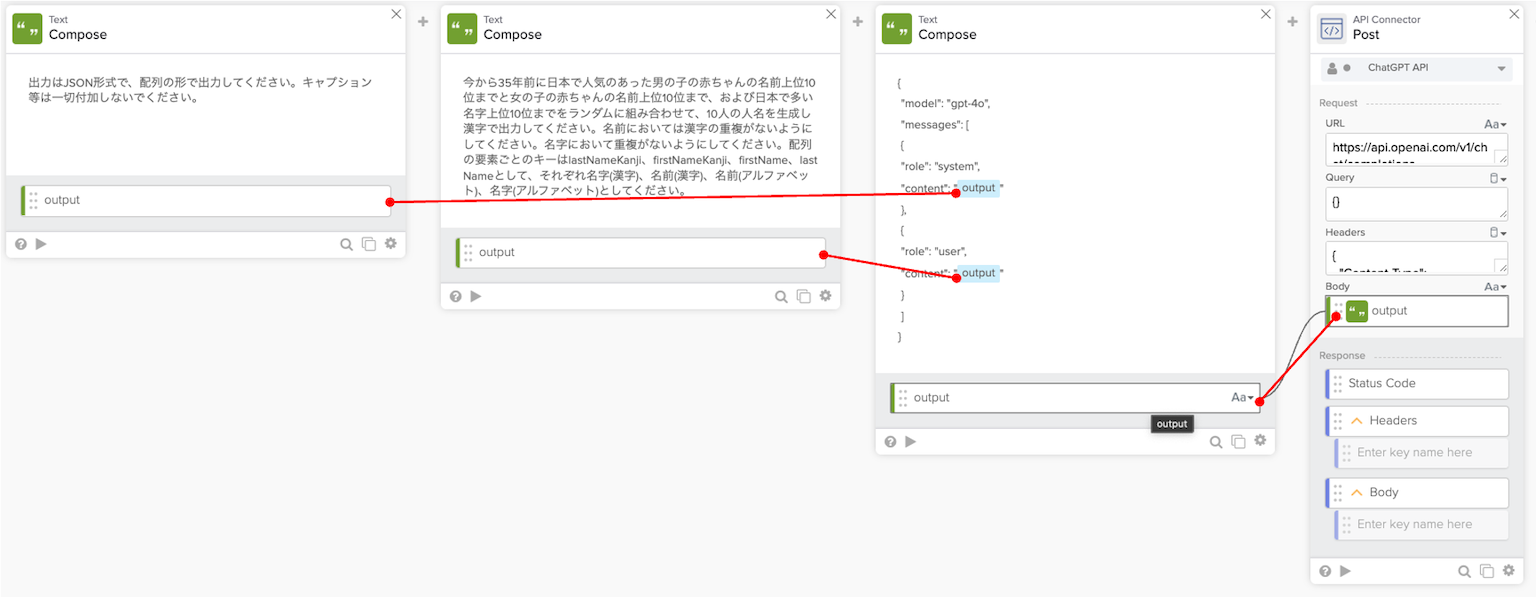Duplicate the gpt-4o JSON Compose card via copy icon
1536x597 pixels.
tap(1238, 441)
